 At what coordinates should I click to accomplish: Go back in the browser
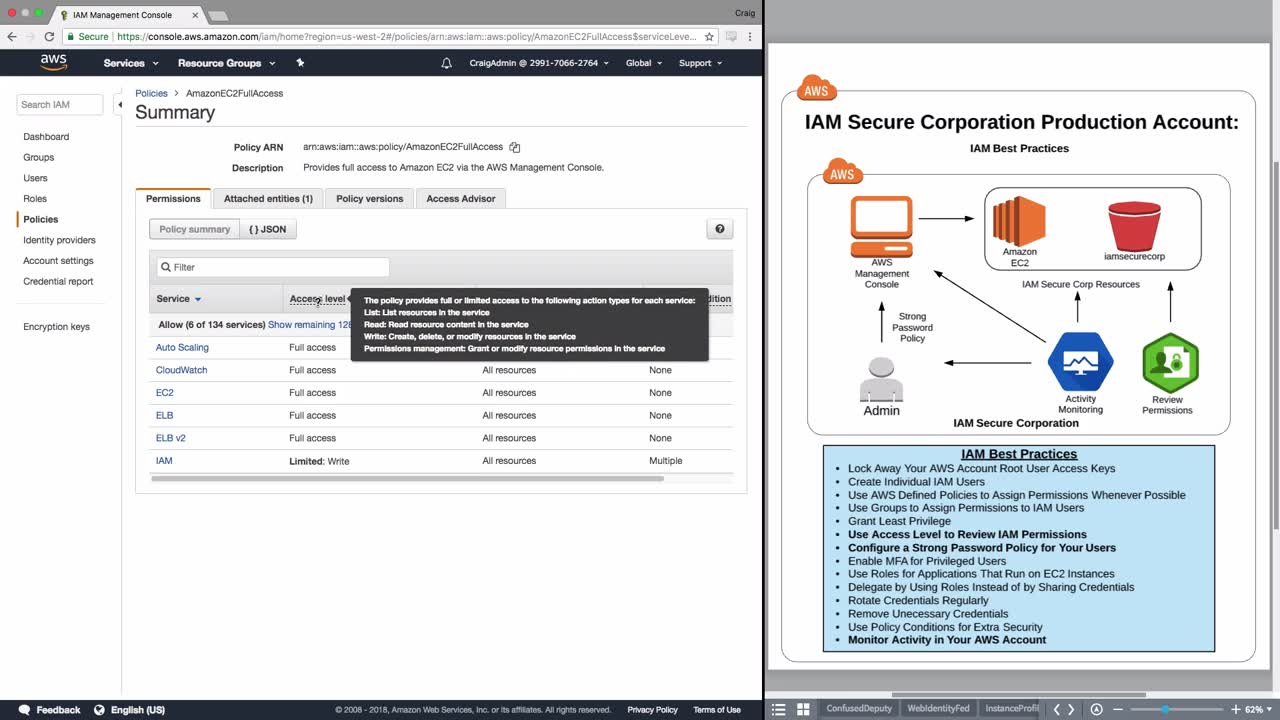pyautogui.click(x=12, y=36)
